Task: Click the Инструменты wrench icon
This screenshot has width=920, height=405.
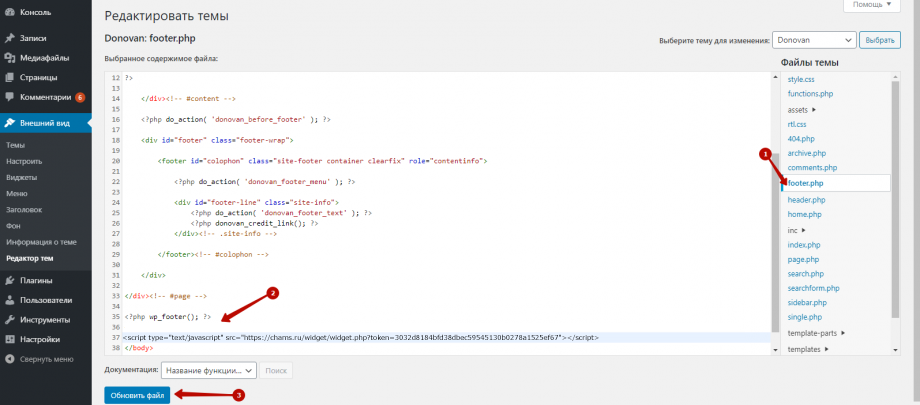Action: point(9,320)
